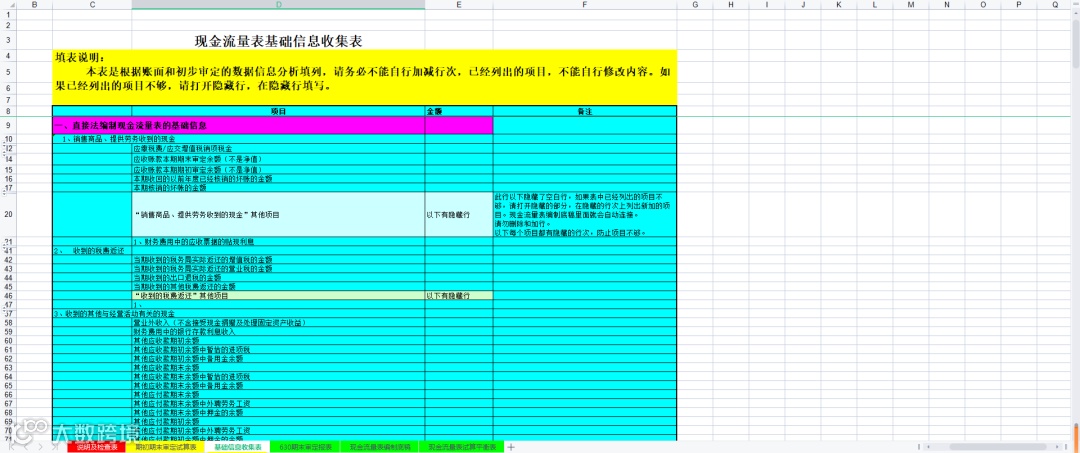Select column B header
Screen dimensions: 1080x453
tap(34, 5)
